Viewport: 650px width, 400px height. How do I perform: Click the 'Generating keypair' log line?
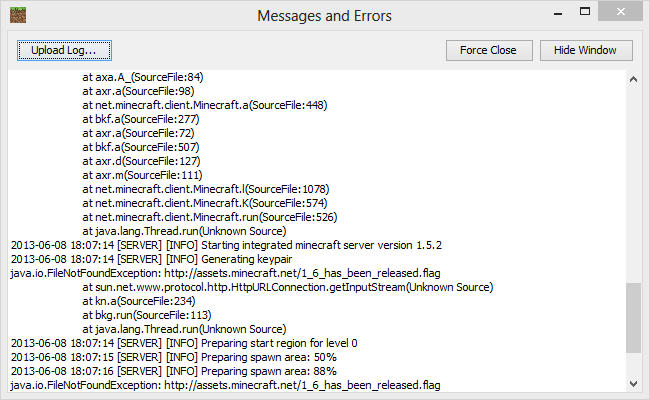[x=151, y=259]
